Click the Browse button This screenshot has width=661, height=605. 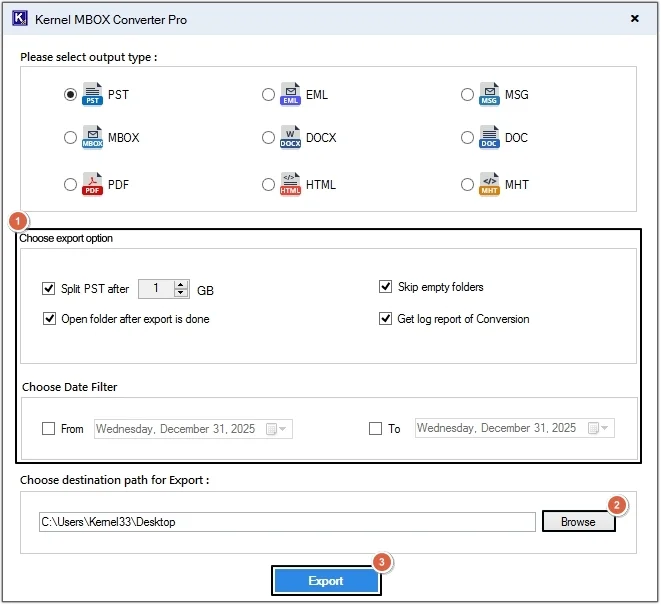pos(578,522)
